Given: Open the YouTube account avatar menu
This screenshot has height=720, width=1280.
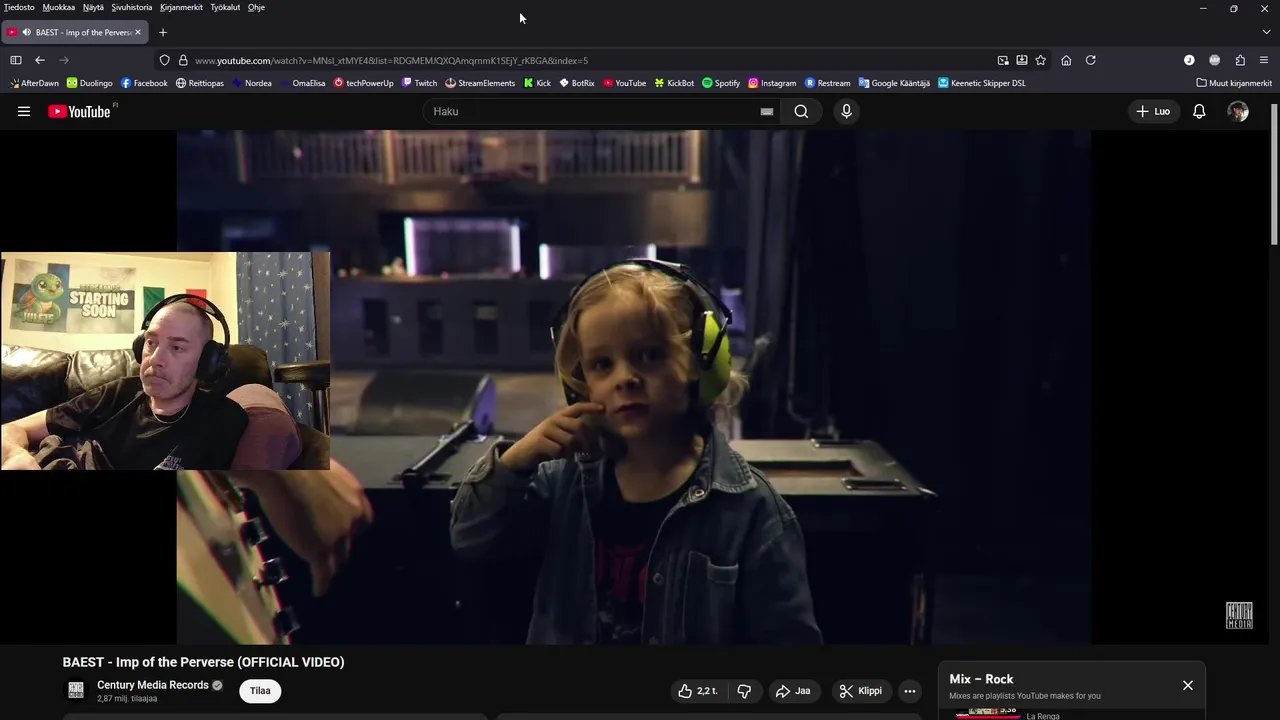Looking at the screenshot, I should pyautogui.click(x=1238, y=112).
